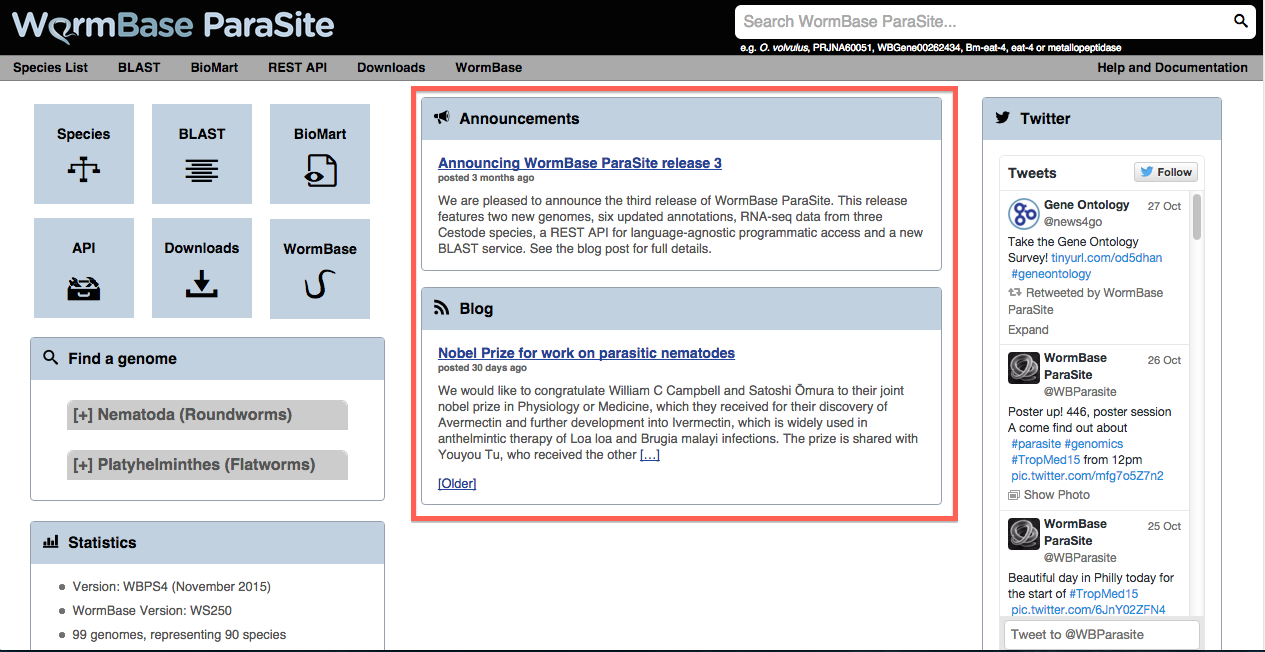Open the BioMart document icon tile

click(320, 153)
